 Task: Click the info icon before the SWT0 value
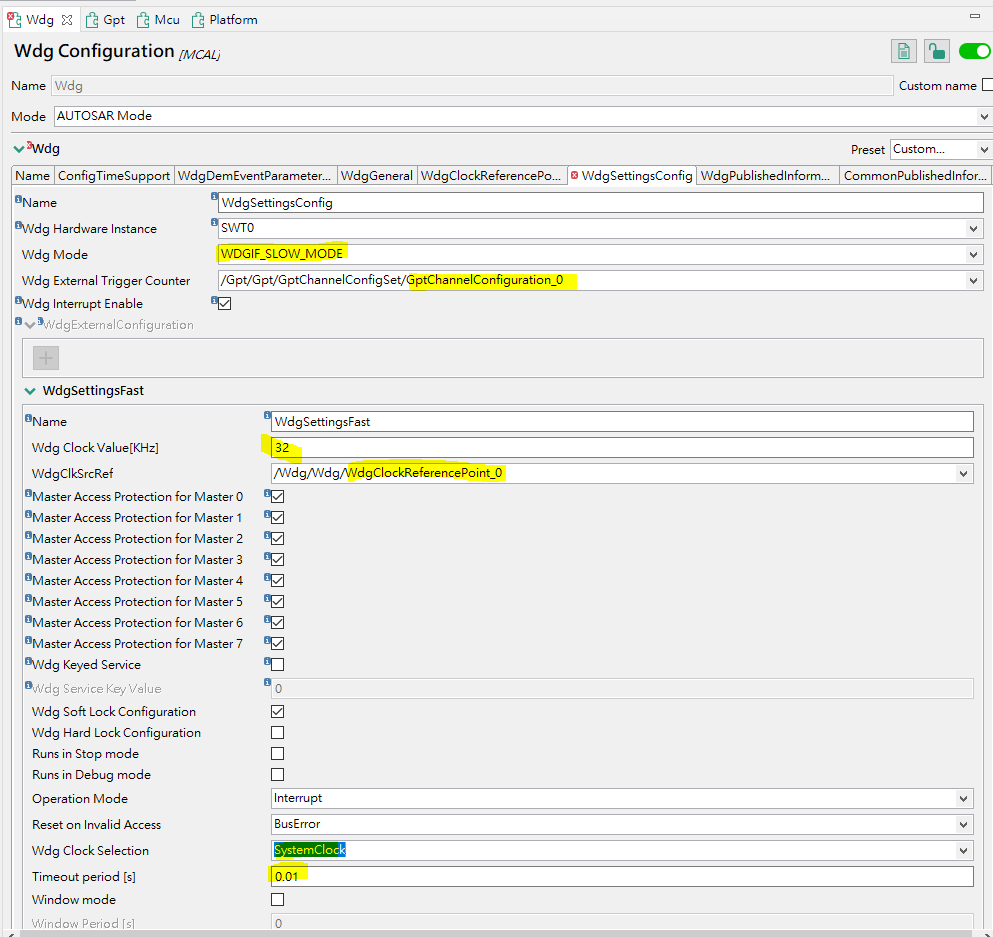pyautogui.click(x=215, y=222)
